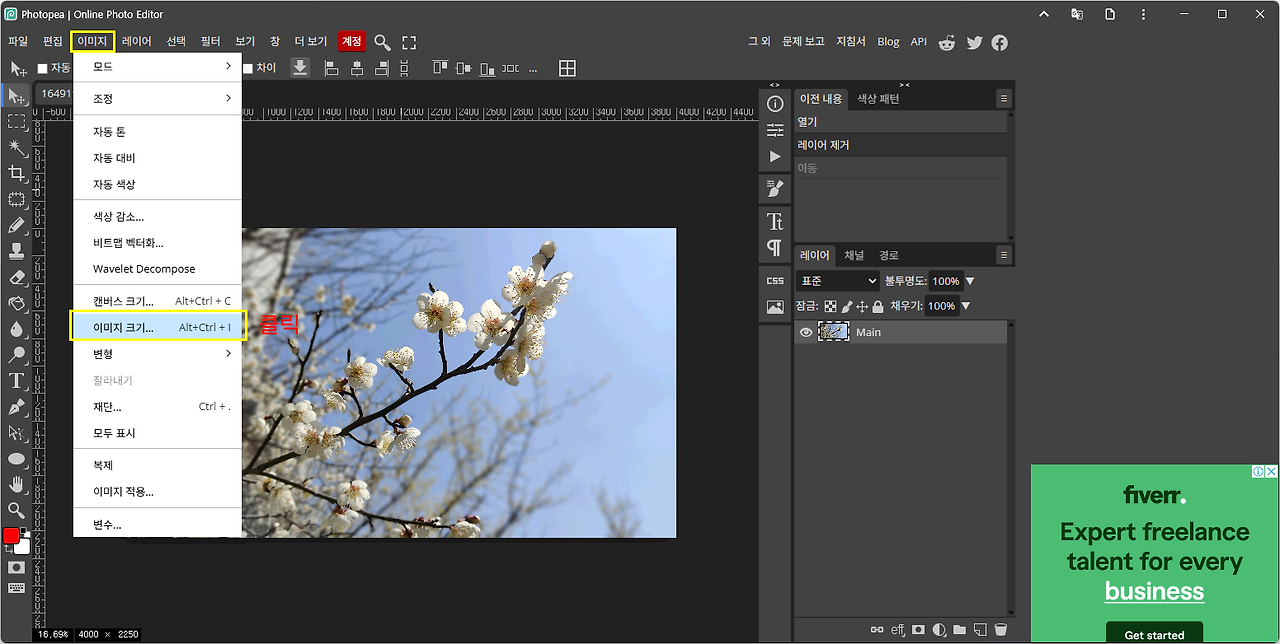Toggle fullscreen mode icon
This screenshot has width=1280, height=644.
(409, 42)
